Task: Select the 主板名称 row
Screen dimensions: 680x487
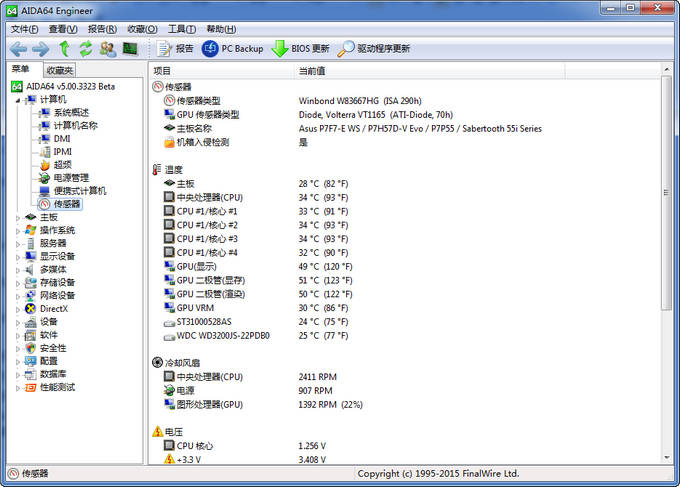Action: pyautogui.click(x=405, y=128)
